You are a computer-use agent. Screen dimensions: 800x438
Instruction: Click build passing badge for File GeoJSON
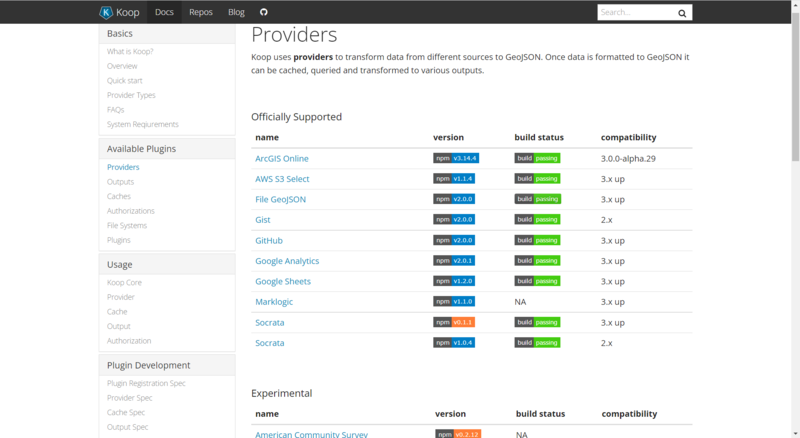point(537,199)
